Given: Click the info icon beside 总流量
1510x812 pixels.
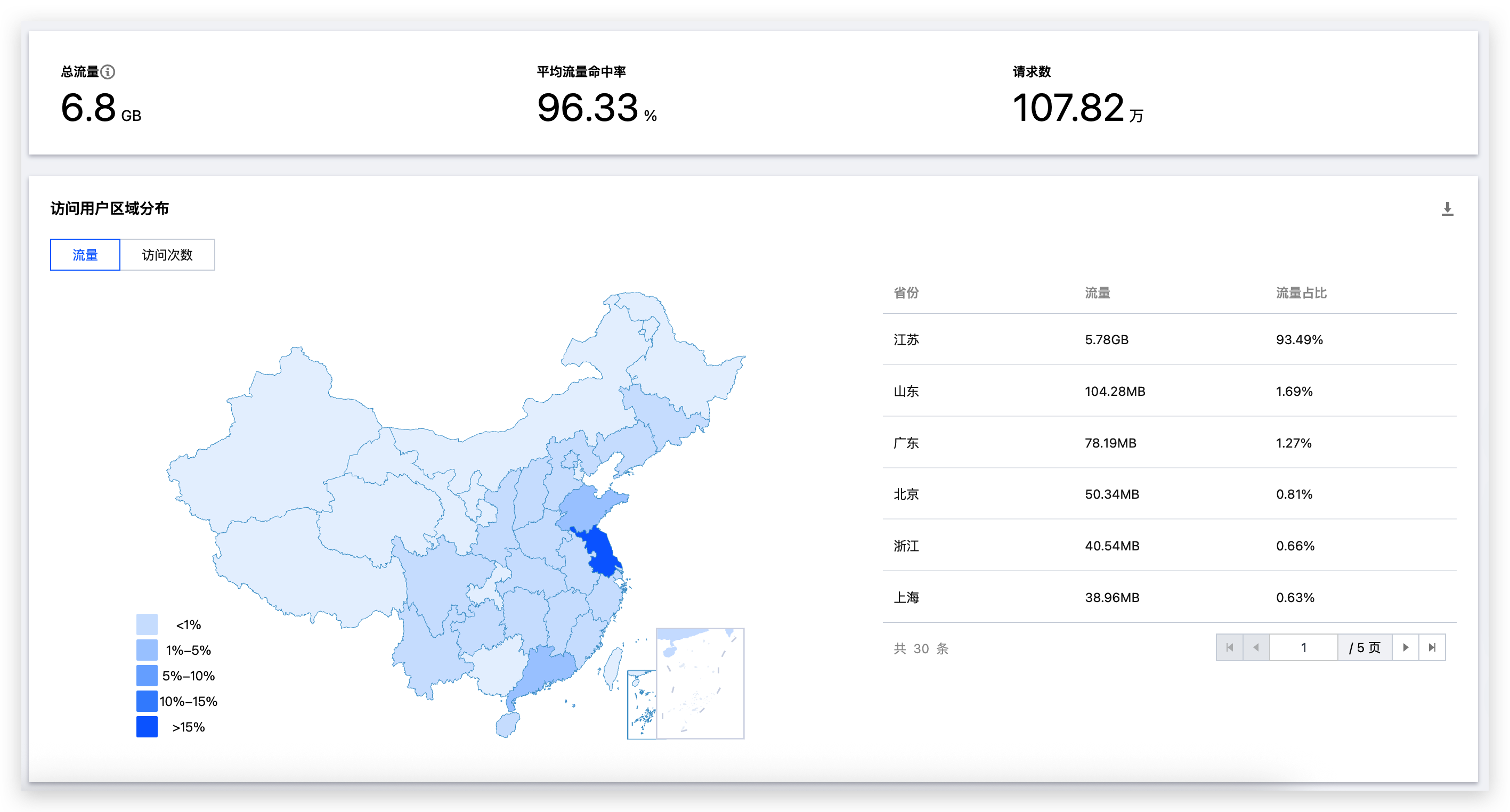Looking at the screenshot, I should tap(108, 71).
